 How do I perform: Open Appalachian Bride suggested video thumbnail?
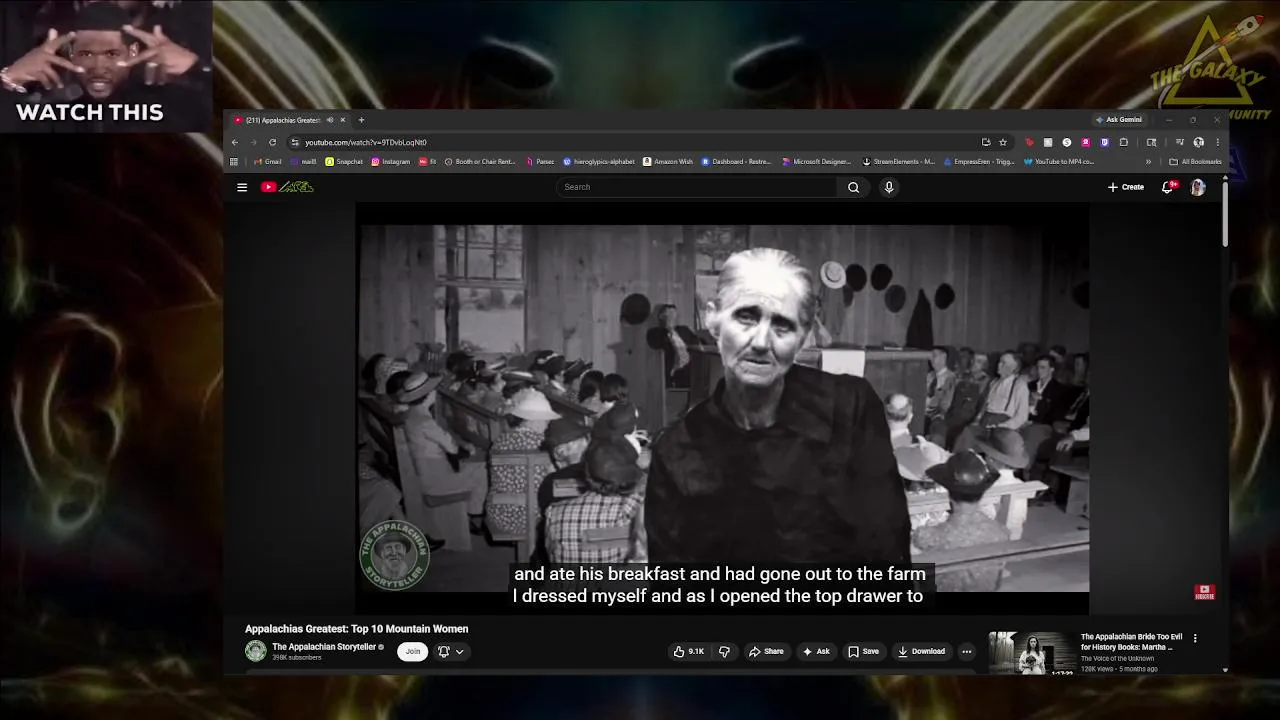point(1033,653)
